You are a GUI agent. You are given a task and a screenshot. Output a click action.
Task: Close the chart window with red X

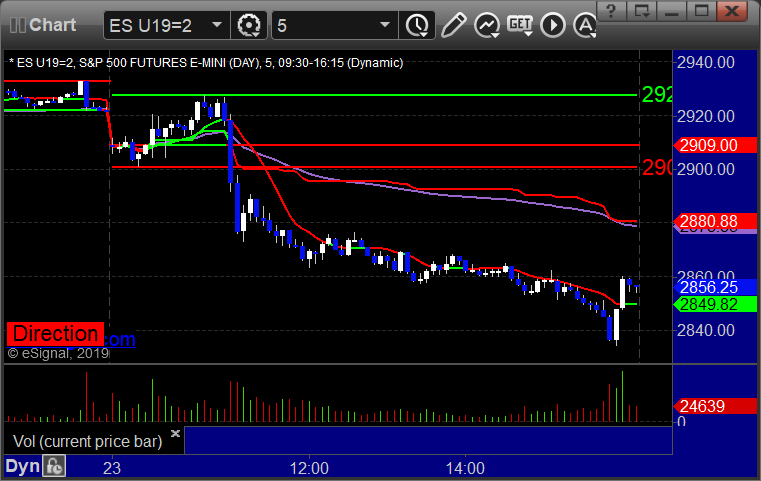[732, 11]
